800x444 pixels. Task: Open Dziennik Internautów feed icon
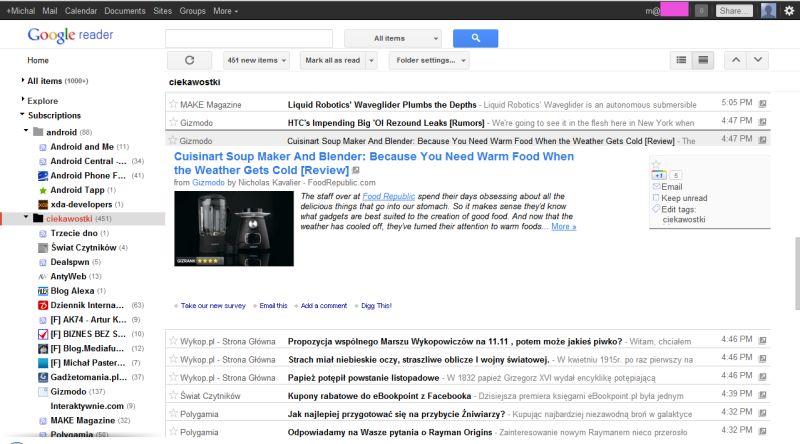[x=43, y=306]
